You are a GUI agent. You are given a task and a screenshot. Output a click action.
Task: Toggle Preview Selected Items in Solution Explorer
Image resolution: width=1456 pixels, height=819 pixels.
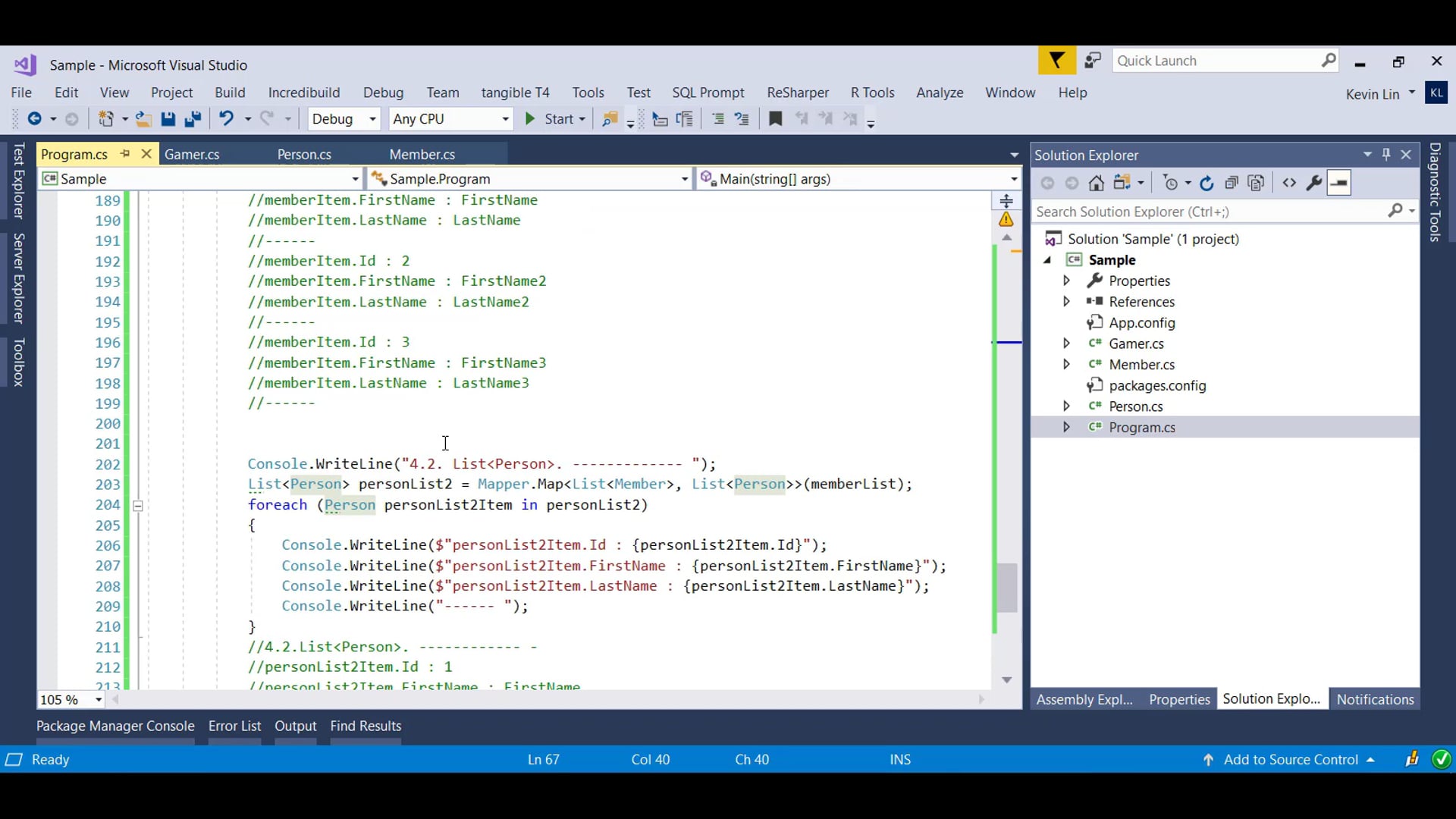[x=1339, y=183]
